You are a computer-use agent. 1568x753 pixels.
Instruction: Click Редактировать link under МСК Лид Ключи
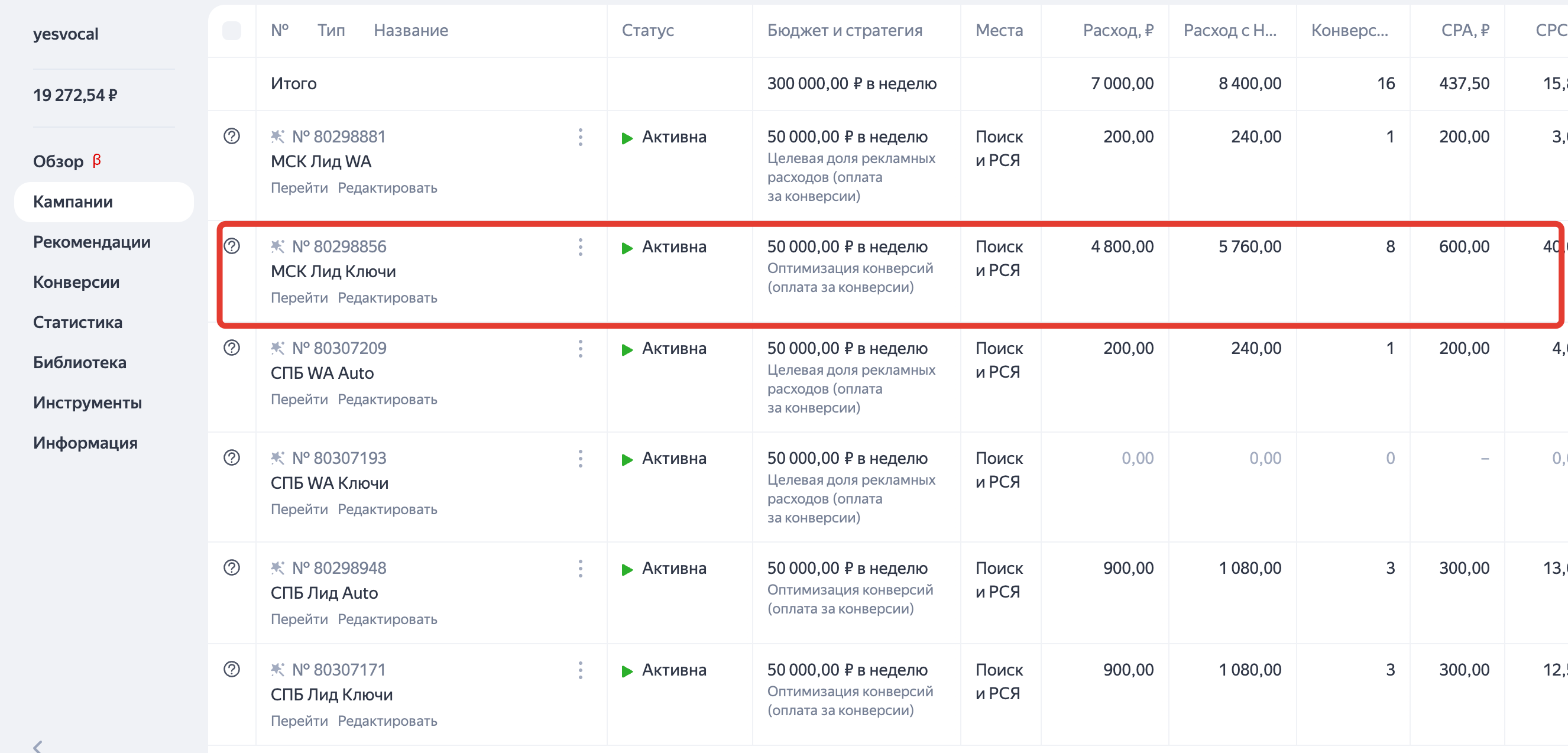(x=387, y=298)
